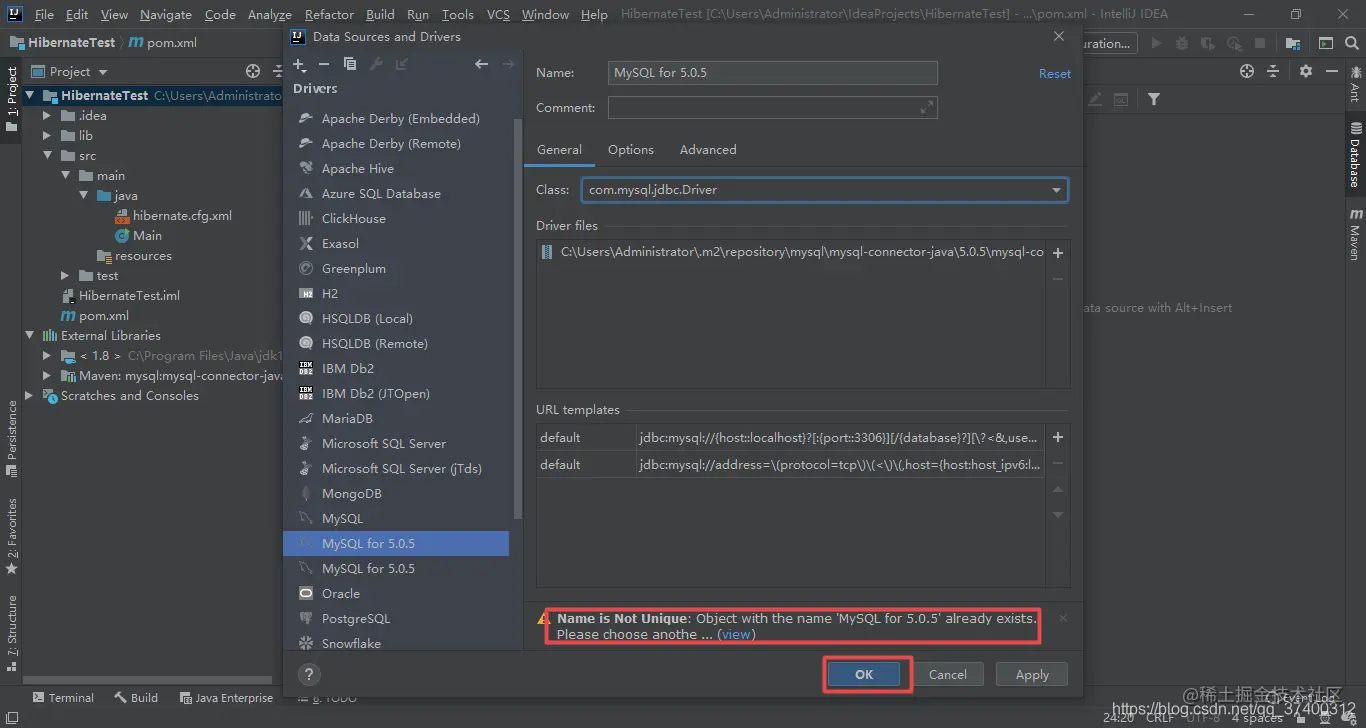Click into the Name input field

click(772, 73)
